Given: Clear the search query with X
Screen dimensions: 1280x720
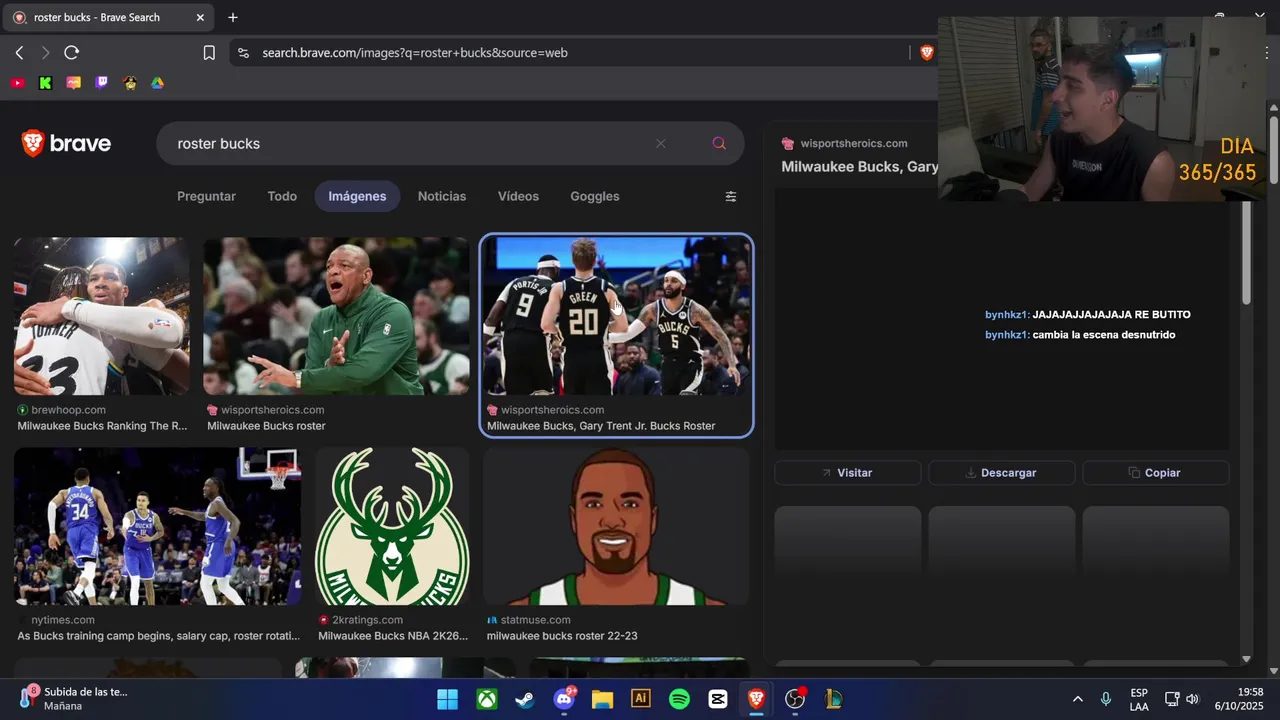Looking at the screenshot, I should click(660, 144).
